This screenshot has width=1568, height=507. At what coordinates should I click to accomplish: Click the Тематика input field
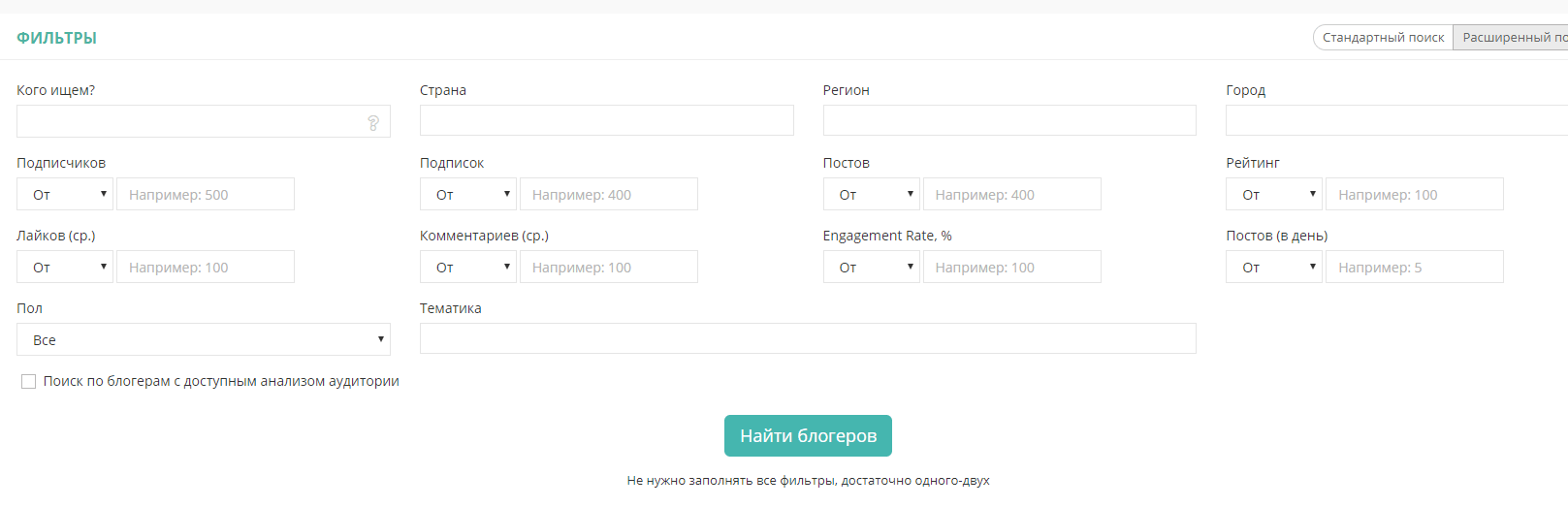tap(808, 338)
